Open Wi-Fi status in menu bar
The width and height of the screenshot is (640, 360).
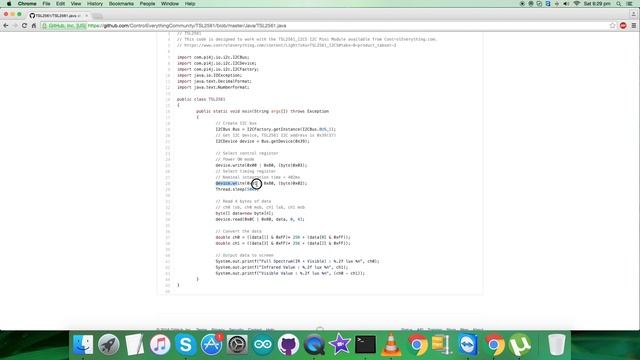[x=577, y=4]
